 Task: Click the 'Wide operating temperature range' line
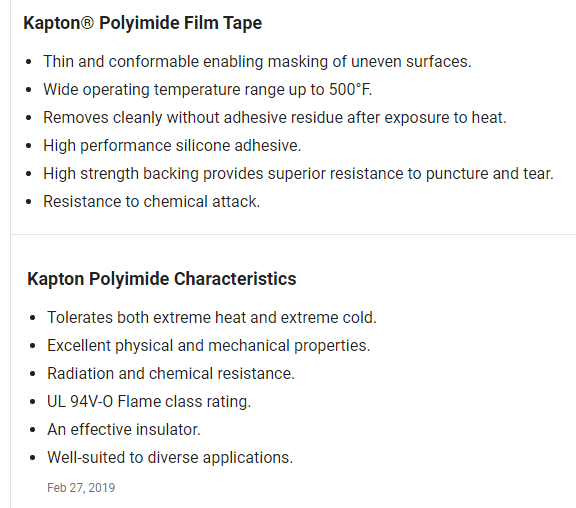click(x=208, y=89)
